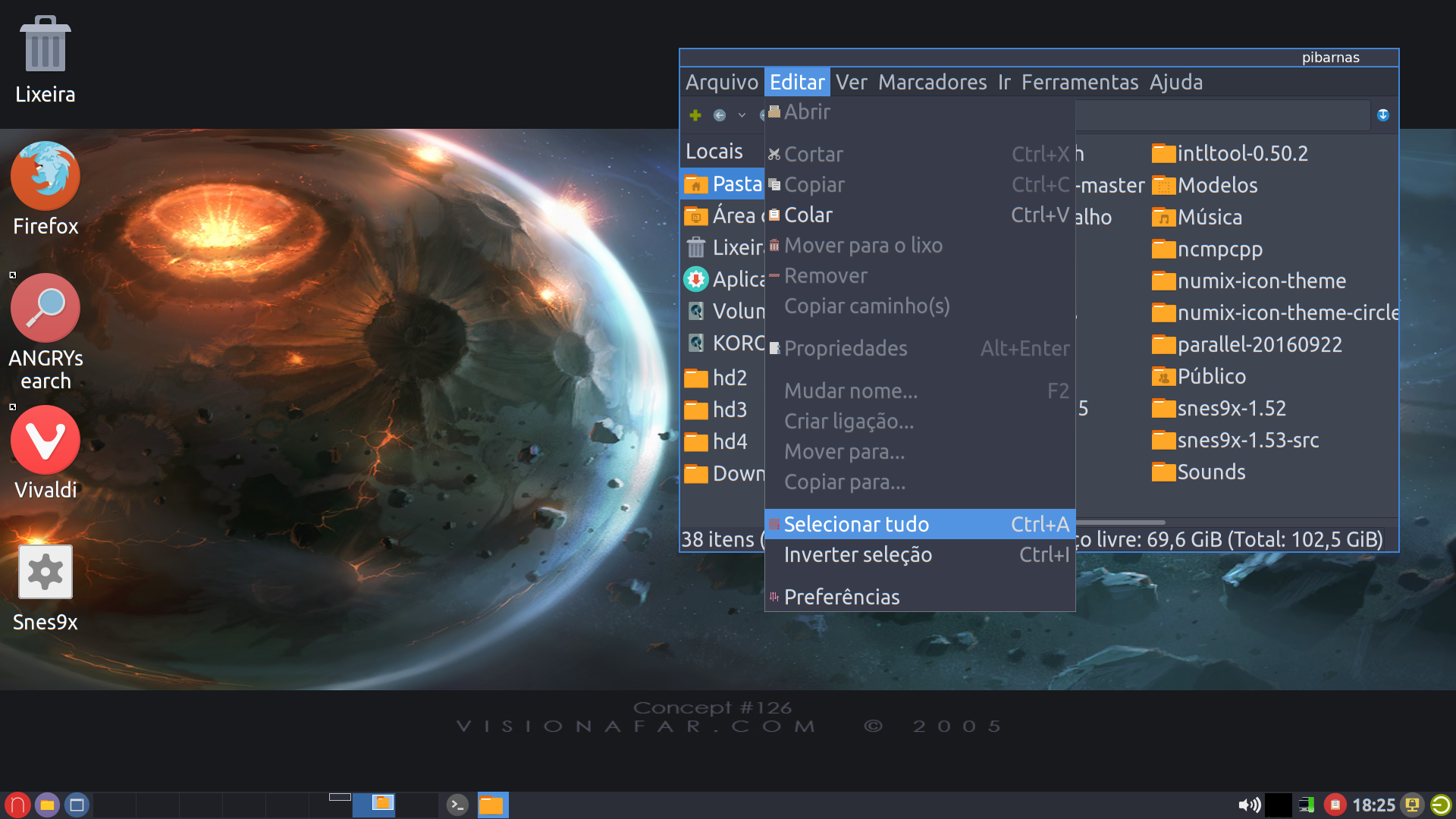
Task: Go back with the blue arrow icon
Action: (x=720, y=115)
